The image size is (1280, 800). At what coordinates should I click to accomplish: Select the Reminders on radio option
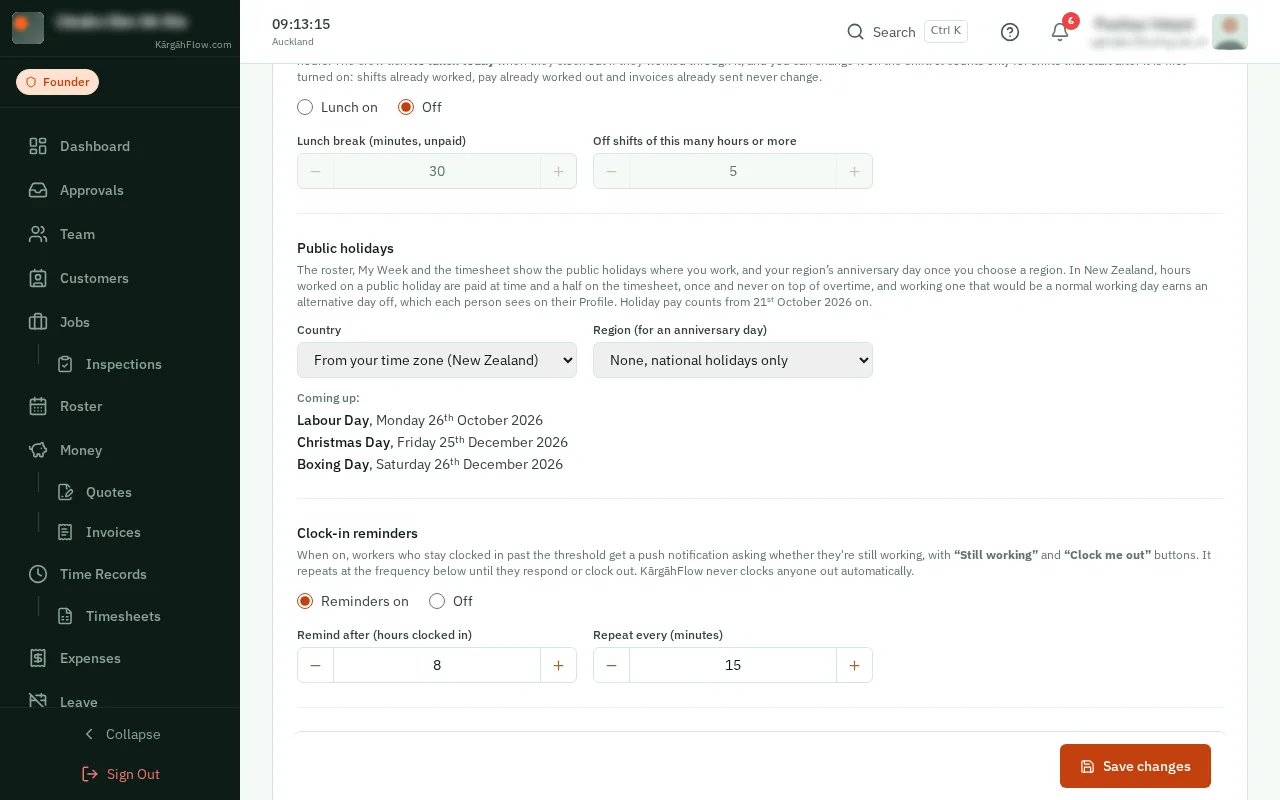tap(305, 601)
